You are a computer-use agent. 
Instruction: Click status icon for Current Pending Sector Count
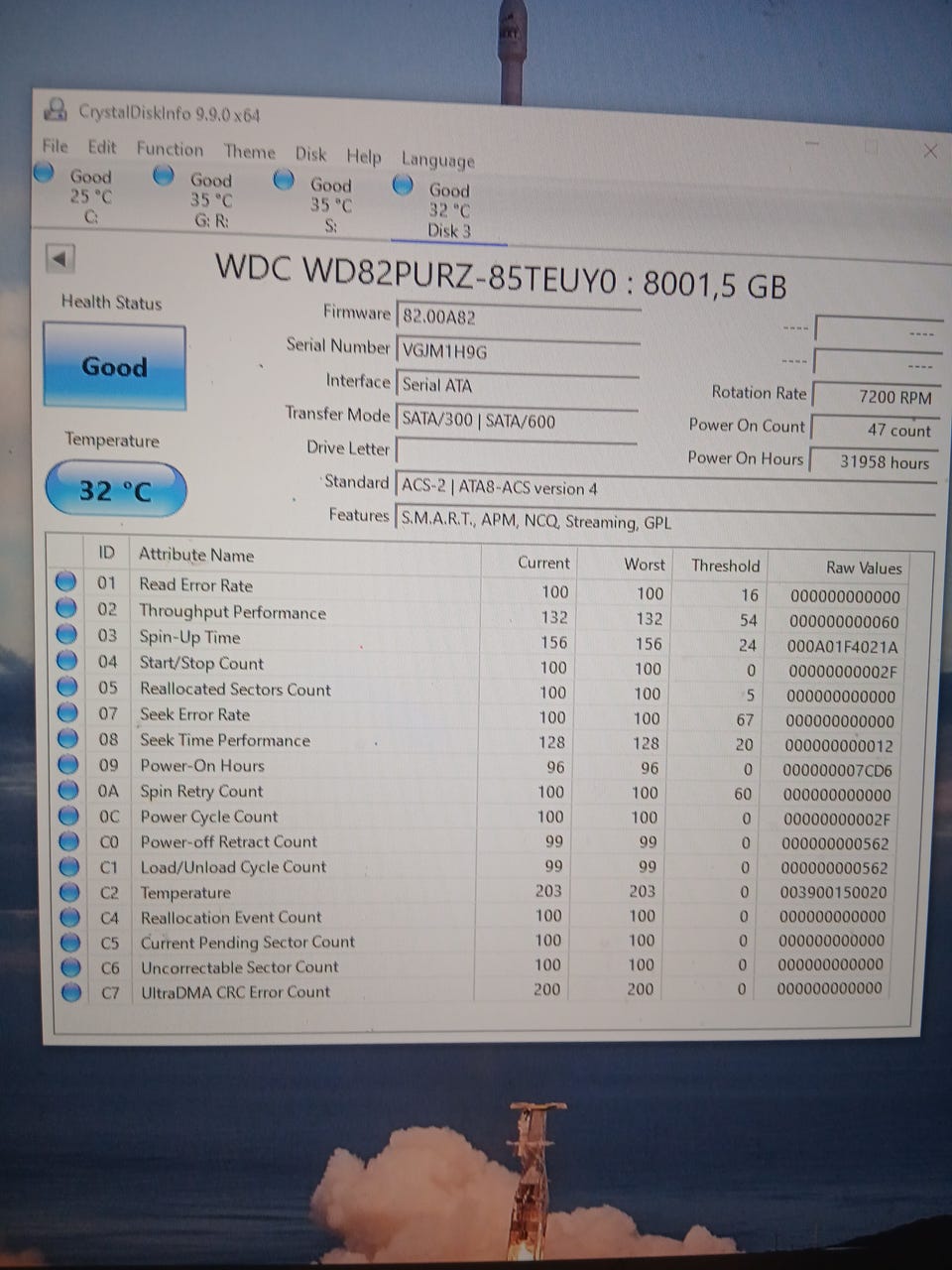(x=70, y=942)
